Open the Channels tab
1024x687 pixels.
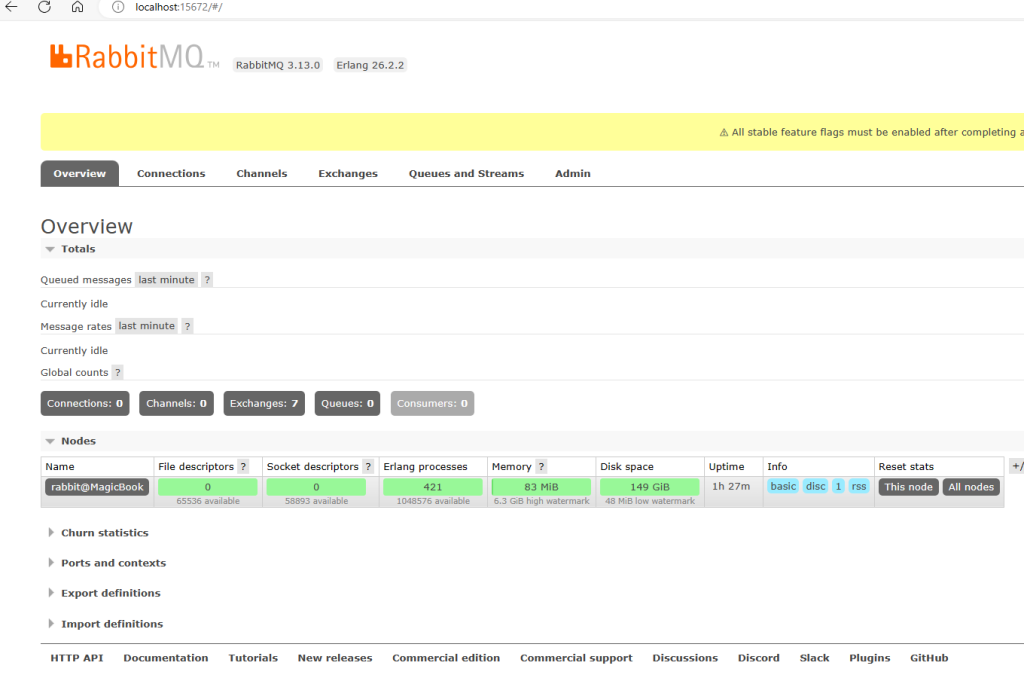point(262,173)
